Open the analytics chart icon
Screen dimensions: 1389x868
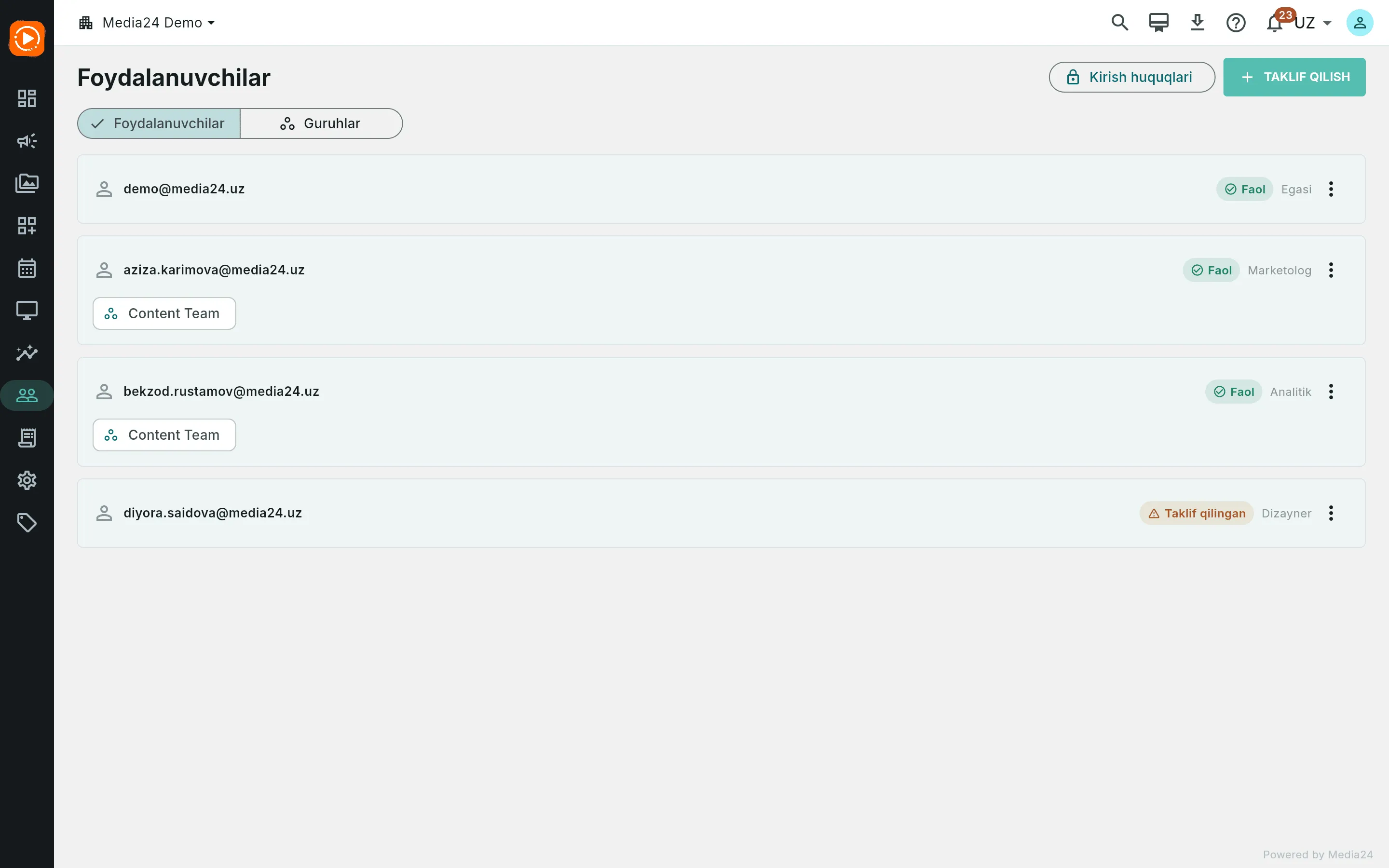point(27,353)
